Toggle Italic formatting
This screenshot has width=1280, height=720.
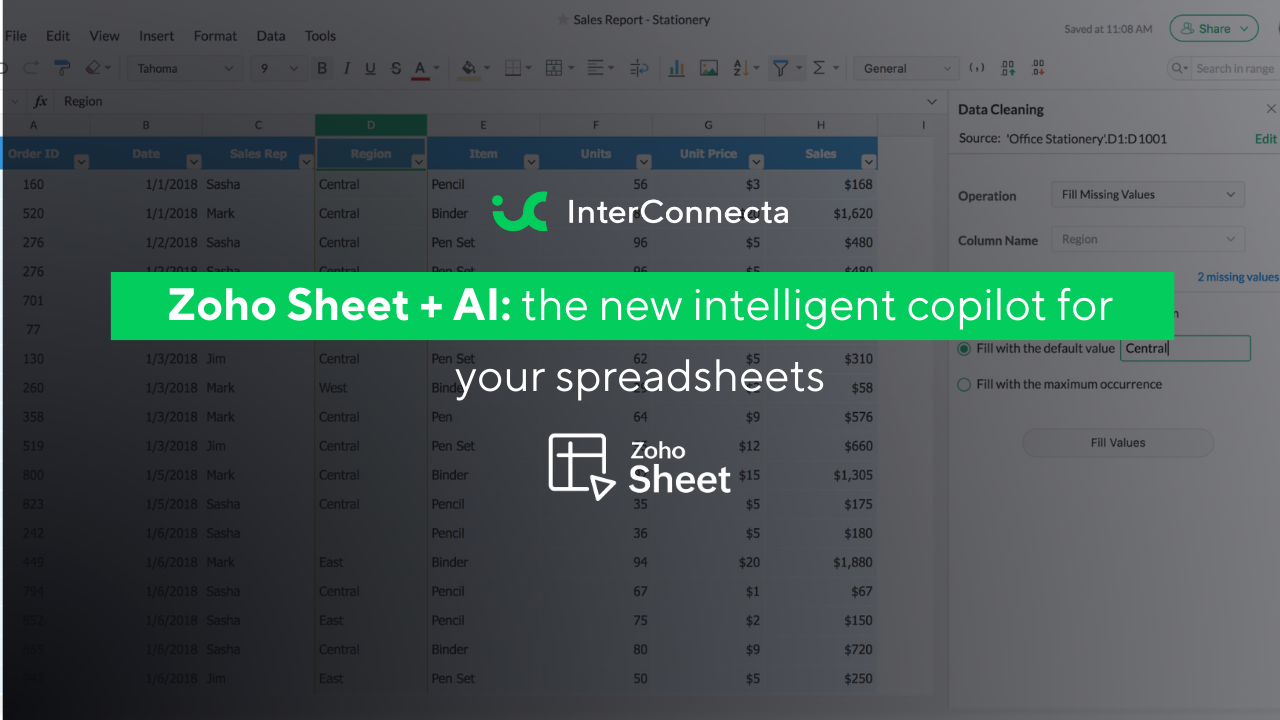tap(346, 68)
